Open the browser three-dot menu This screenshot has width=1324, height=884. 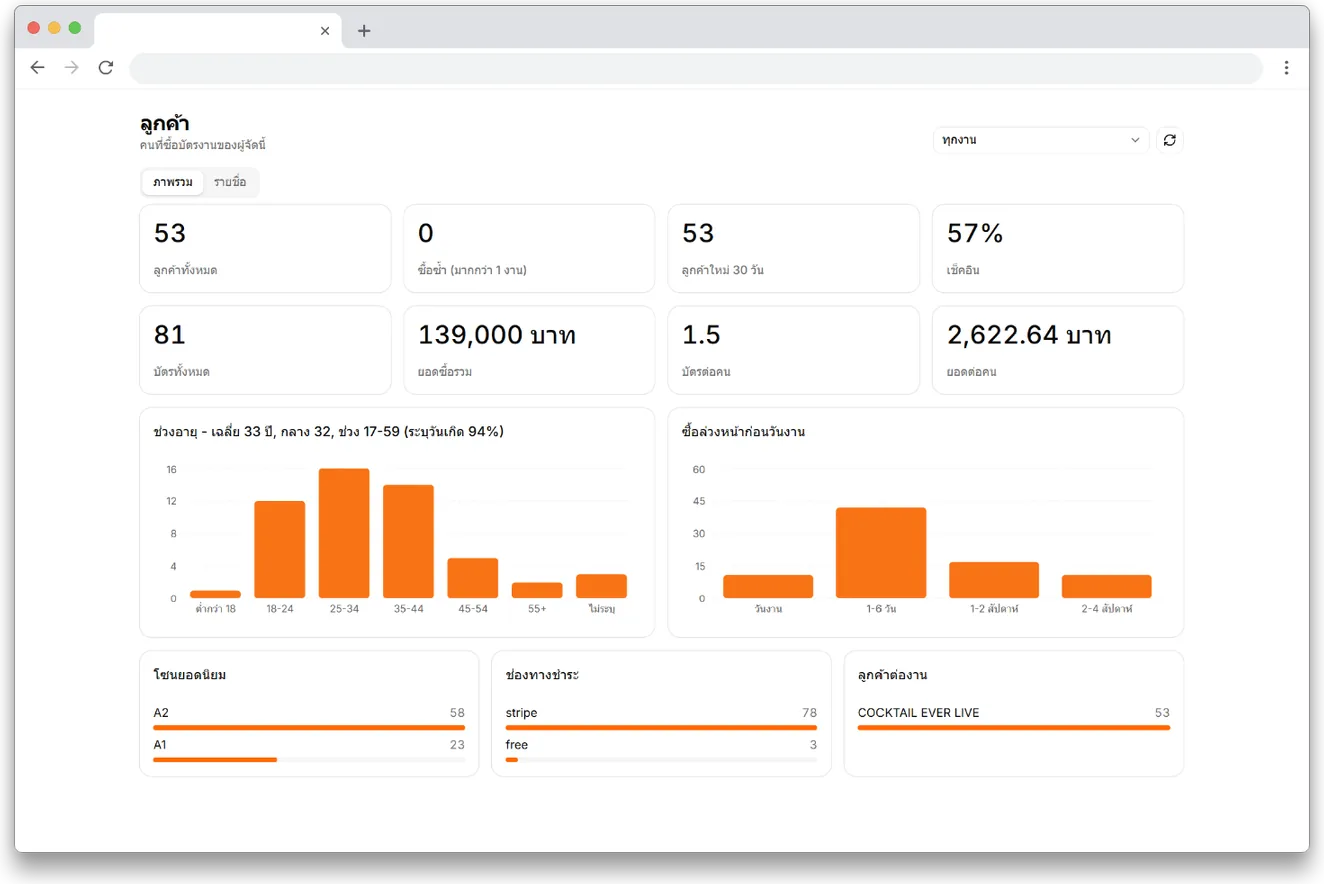point(1286,67)
